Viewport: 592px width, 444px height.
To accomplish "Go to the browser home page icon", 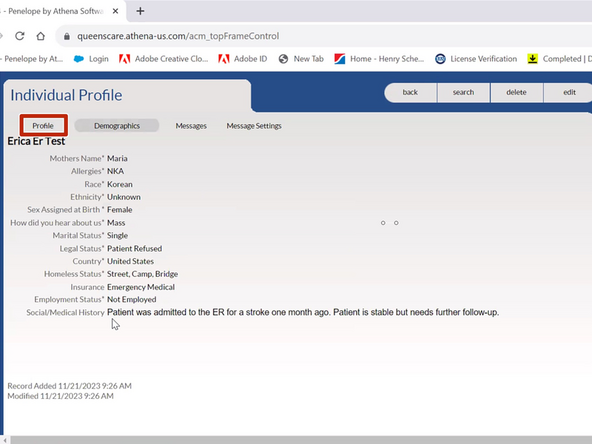I will point(40,36).
